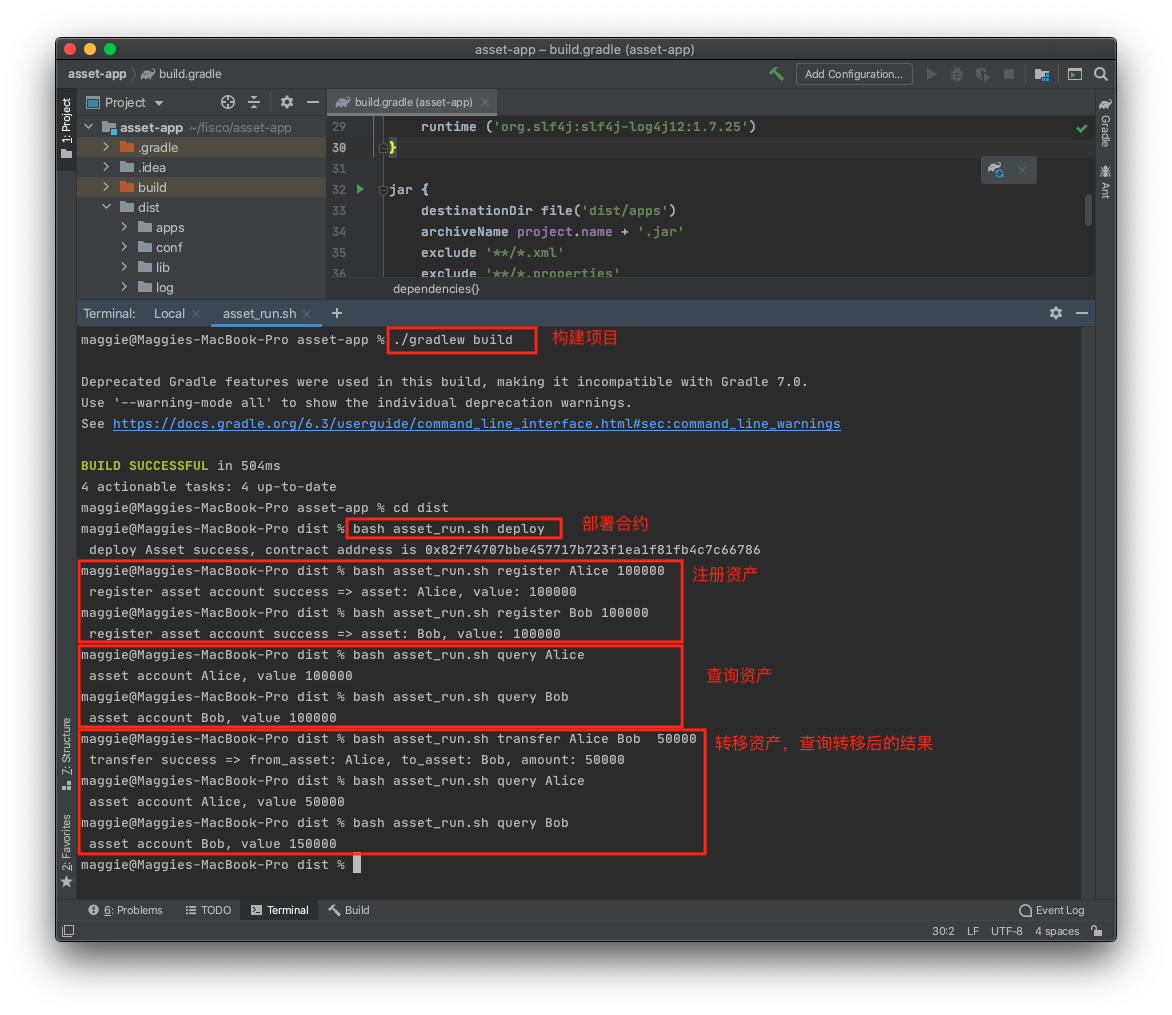Open Project panel settings gear
The width and height of the screenshot is (1172, 1015).
click(x=287, y=102)
